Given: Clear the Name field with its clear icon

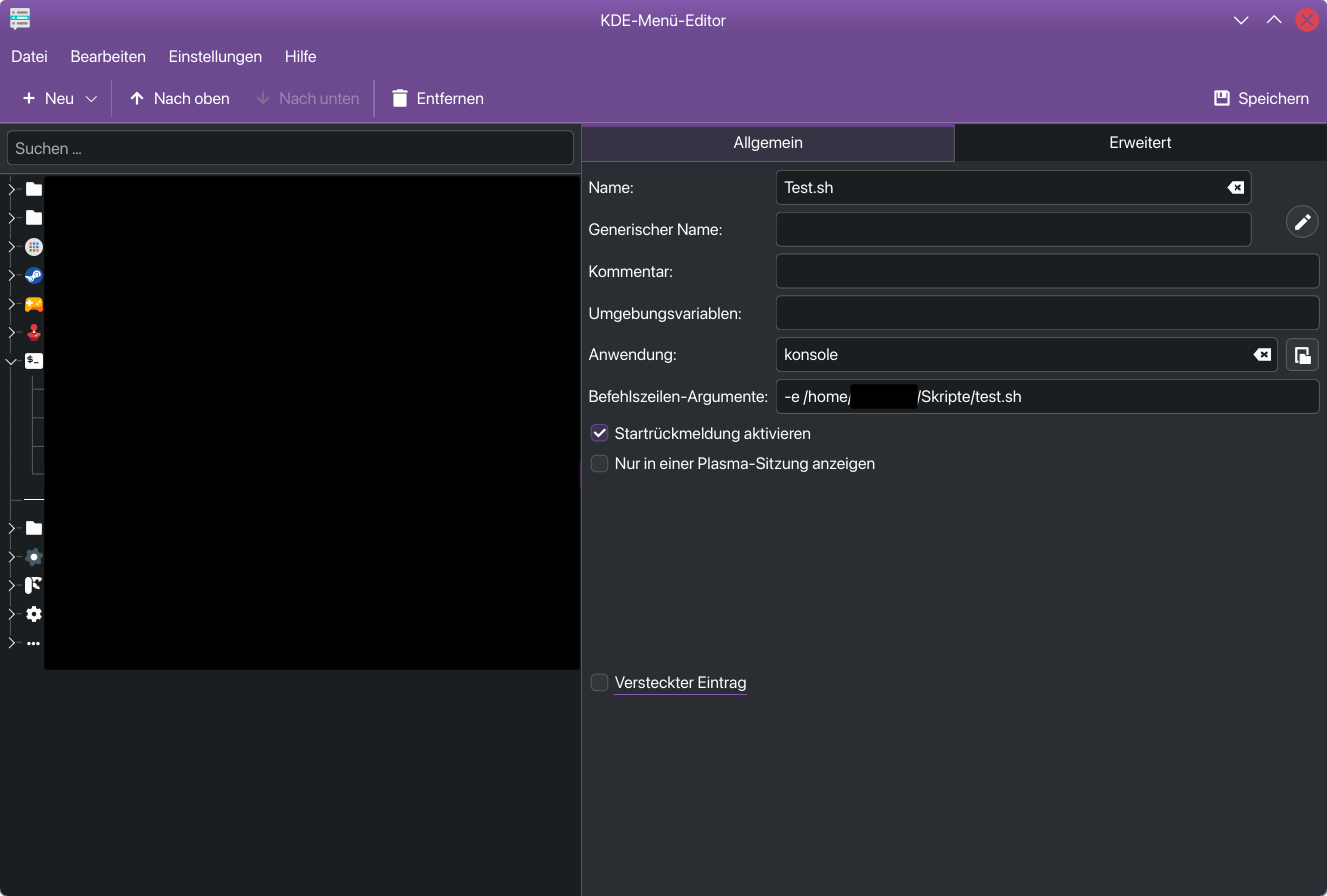Looking at the screenshot, I should pyautogui.click(x=1236, y=187).
